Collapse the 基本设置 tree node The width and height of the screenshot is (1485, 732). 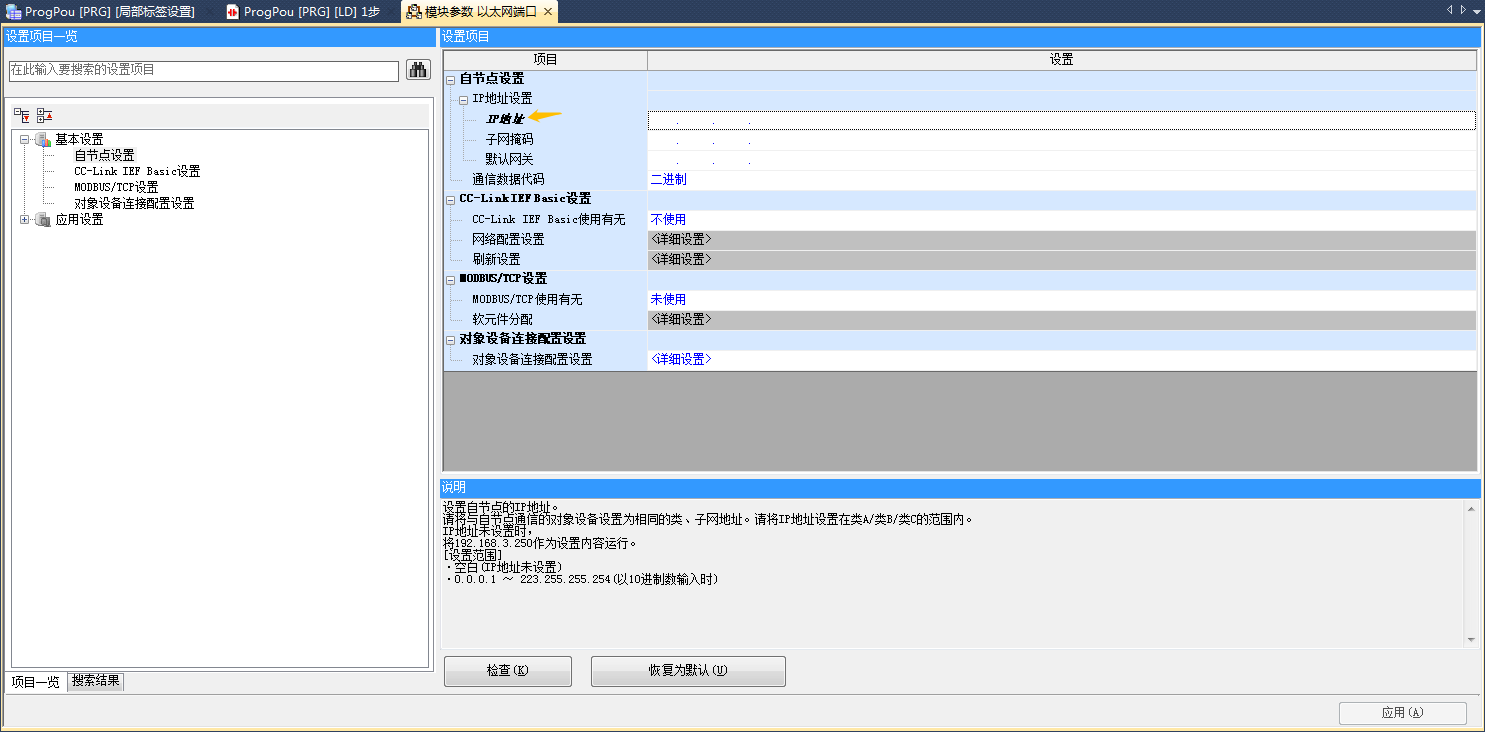pyautogui.click(x=25, y=139)
